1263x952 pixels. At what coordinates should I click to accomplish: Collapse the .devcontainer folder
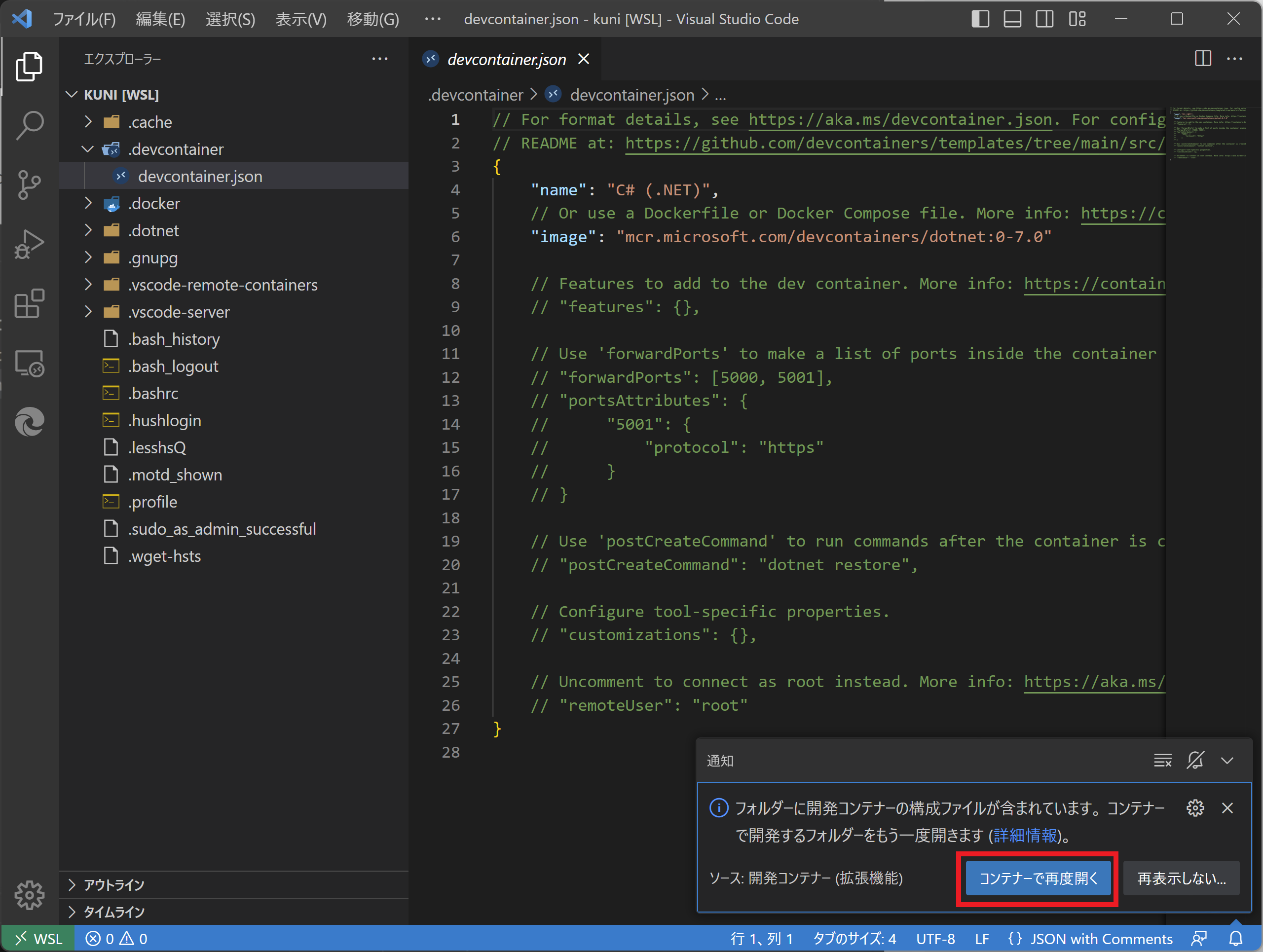click(88, 149)
